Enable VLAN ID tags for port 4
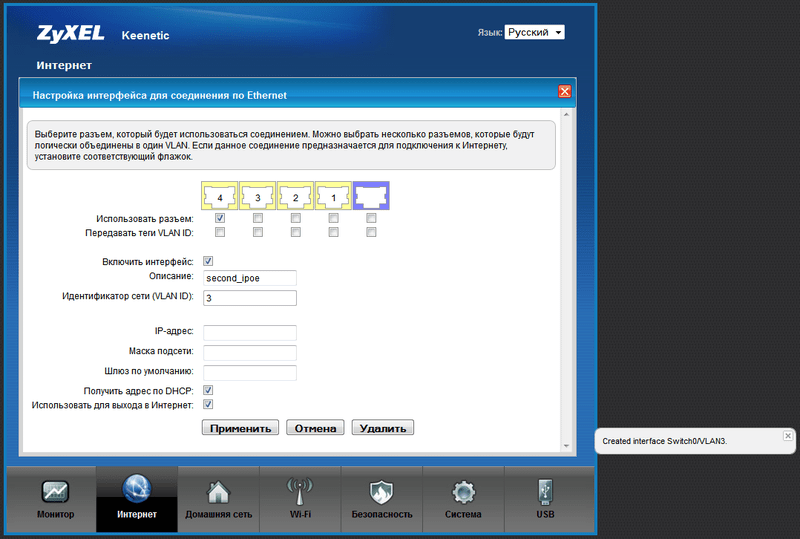This screenshot has width=800, height=539. coord(220,232)
